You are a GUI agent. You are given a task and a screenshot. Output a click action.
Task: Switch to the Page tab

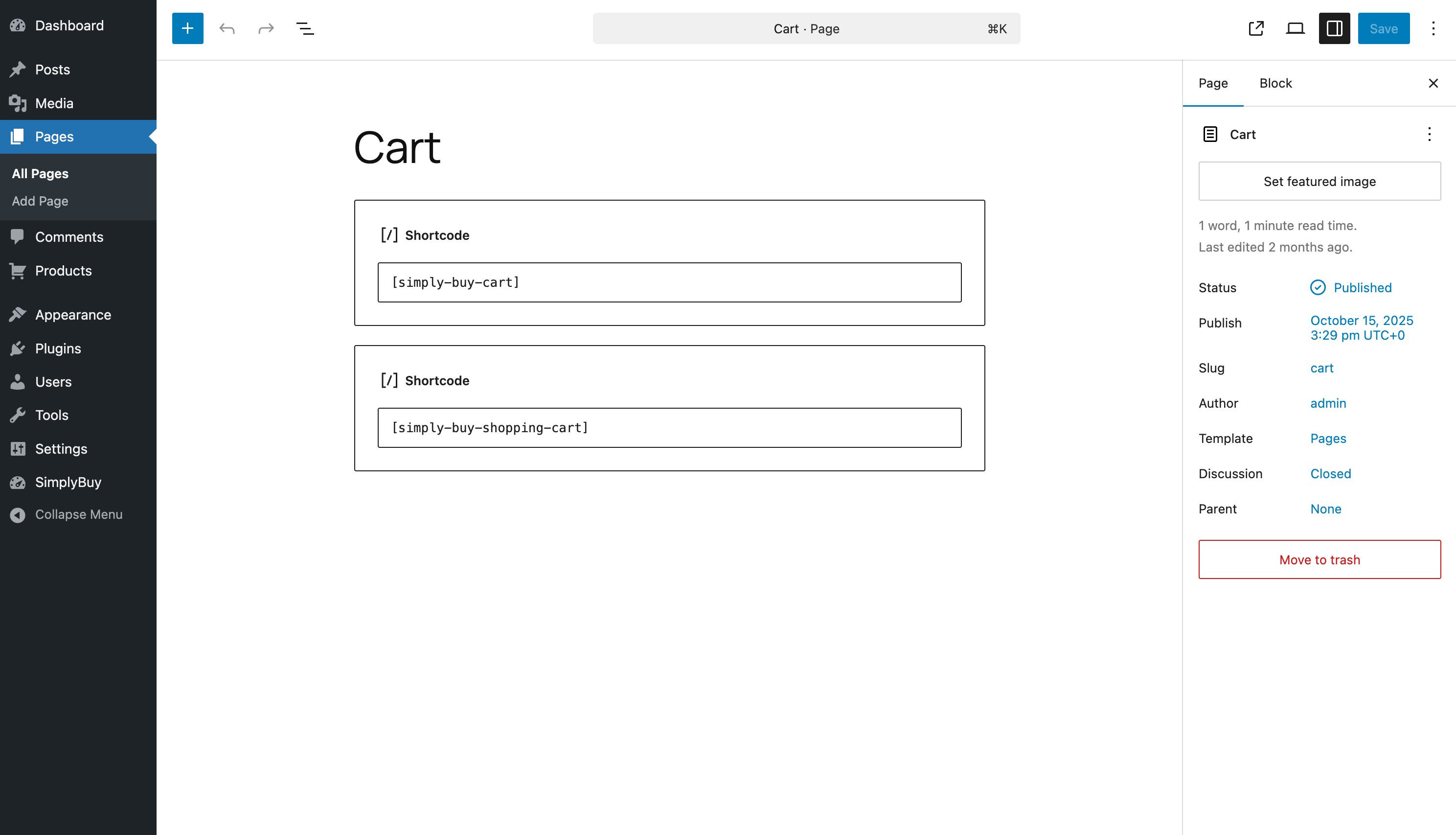1212,83
